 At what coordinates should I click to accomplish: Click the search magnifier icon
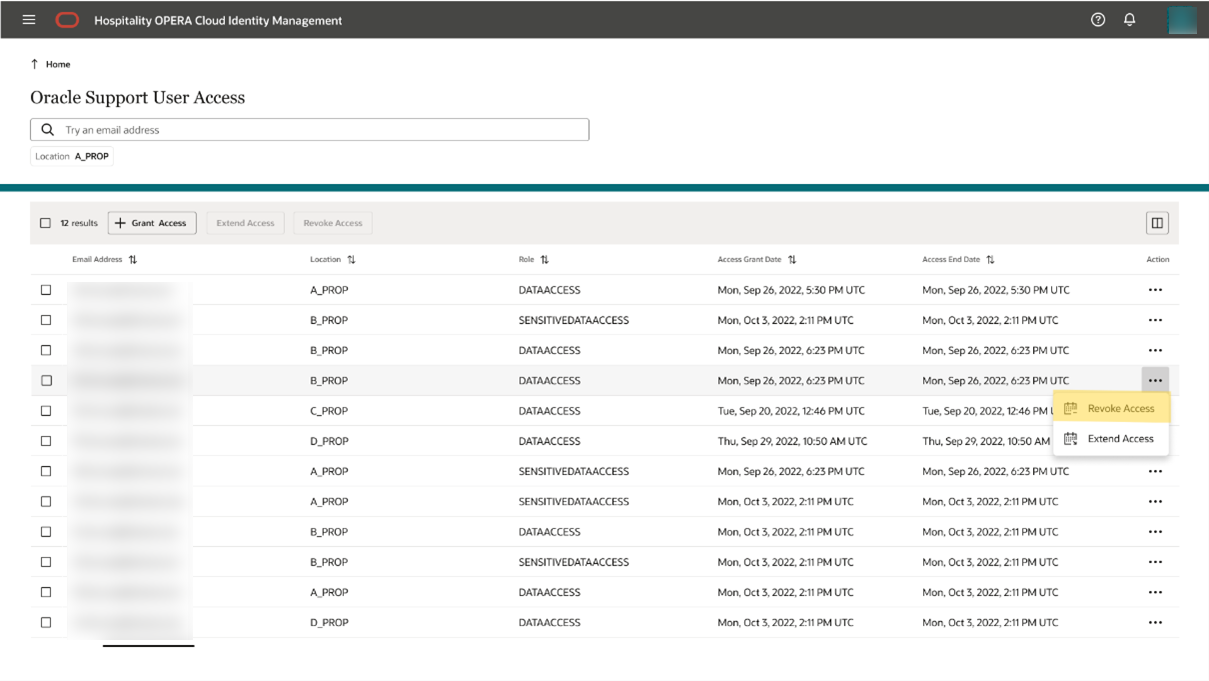47,129
